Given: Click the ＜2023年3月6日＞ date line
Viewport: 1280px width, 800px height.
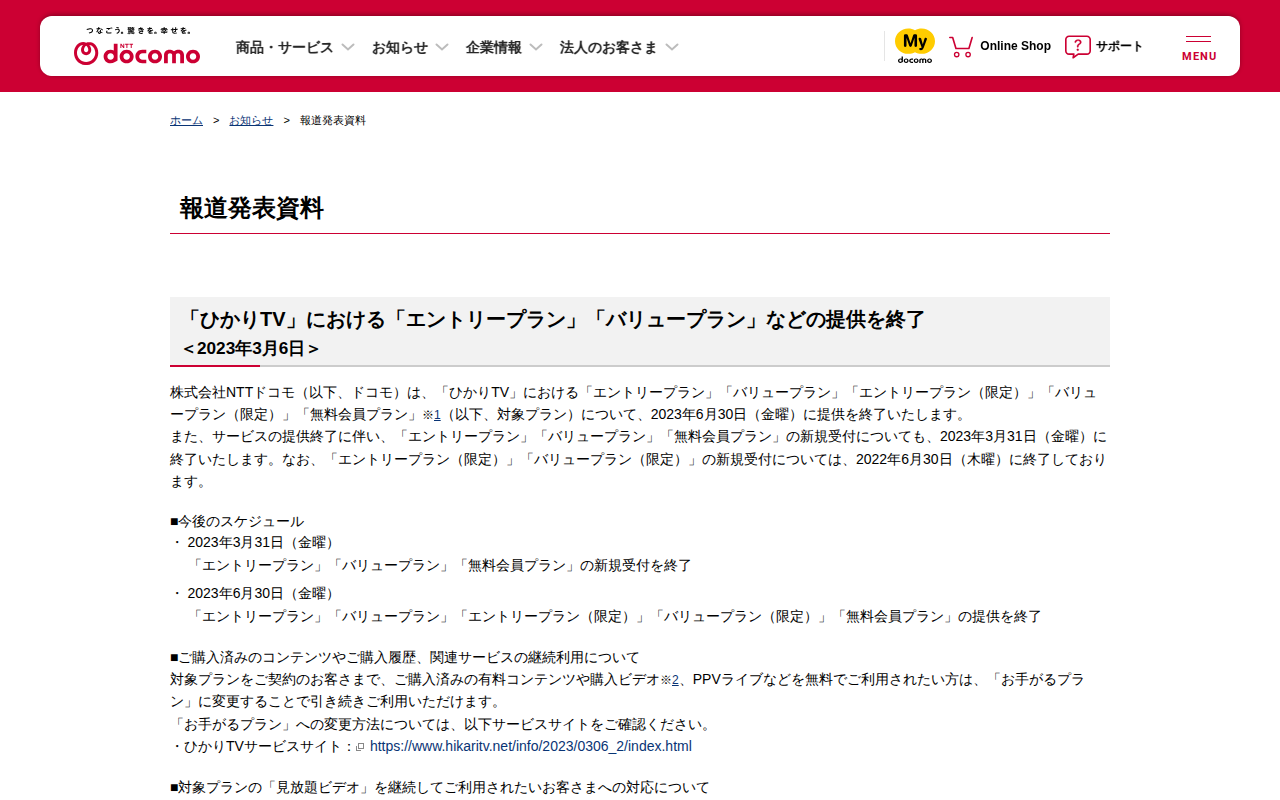Looking at the screenshot, I should coord(251,349).
